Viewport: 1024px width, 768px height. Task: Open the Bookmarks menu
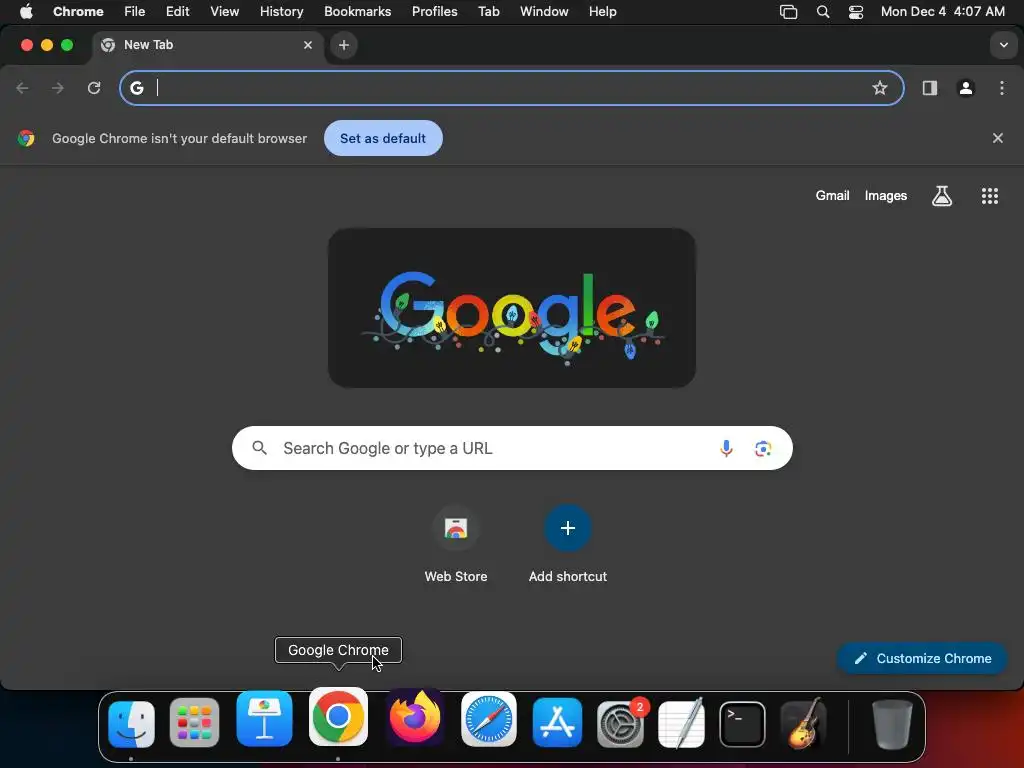357,12
